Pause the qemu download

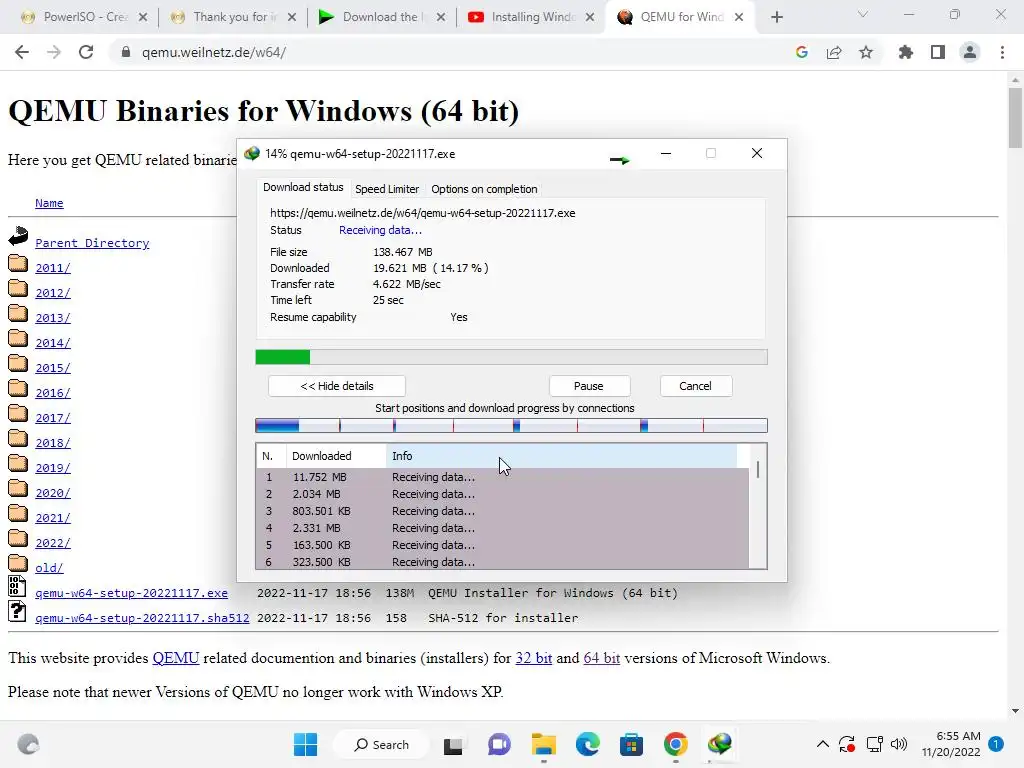pyautogui.click(x=588, y=386)
